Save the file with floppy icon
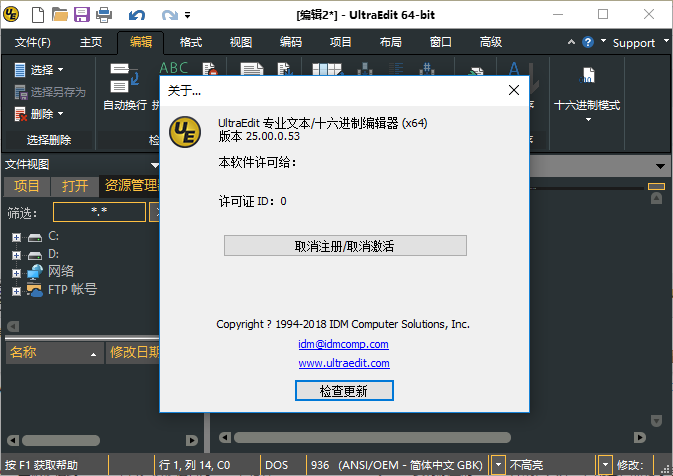 82,15
